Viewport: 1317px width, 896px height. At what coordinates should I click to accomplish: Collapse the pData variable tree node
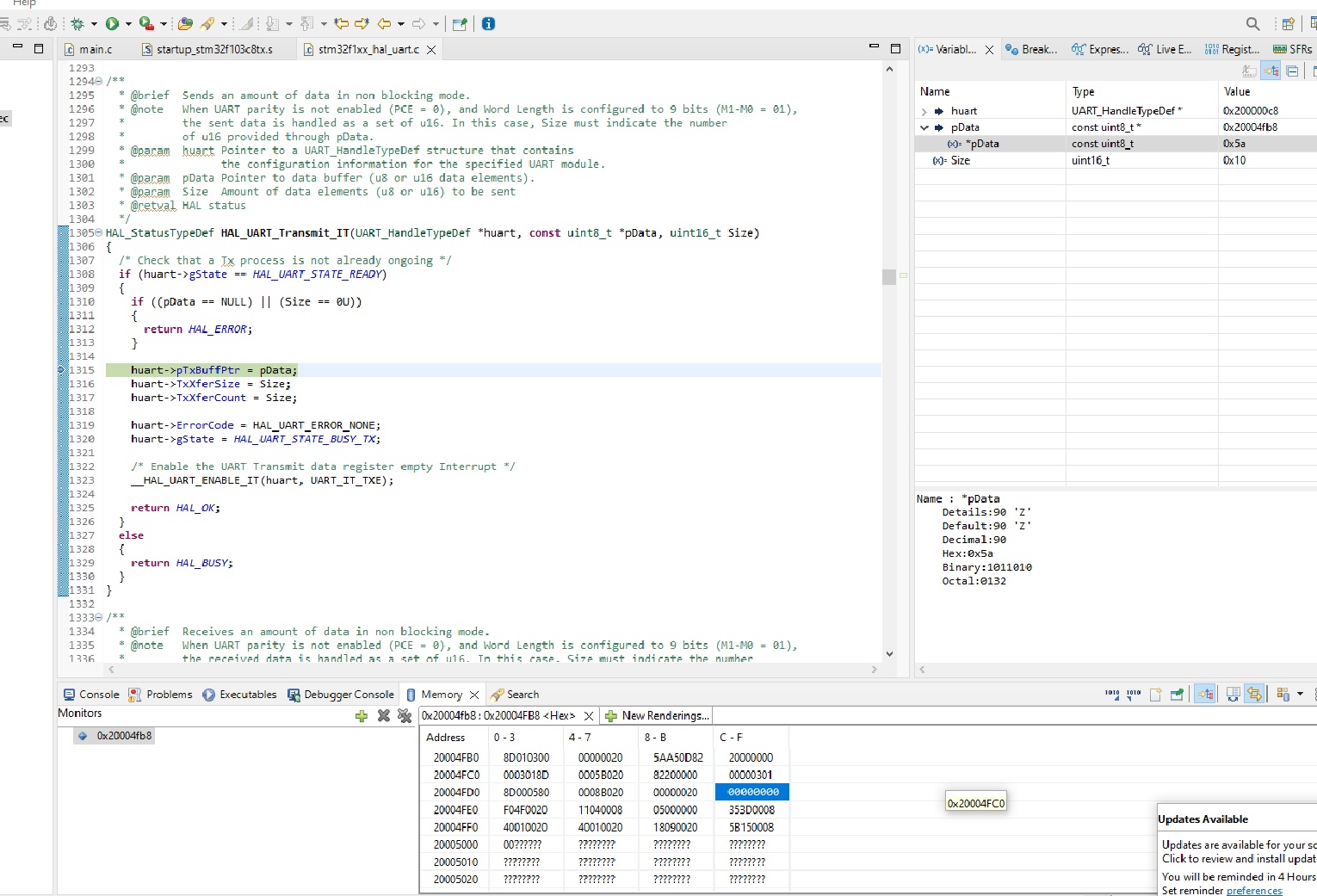[x=924, y=127]
